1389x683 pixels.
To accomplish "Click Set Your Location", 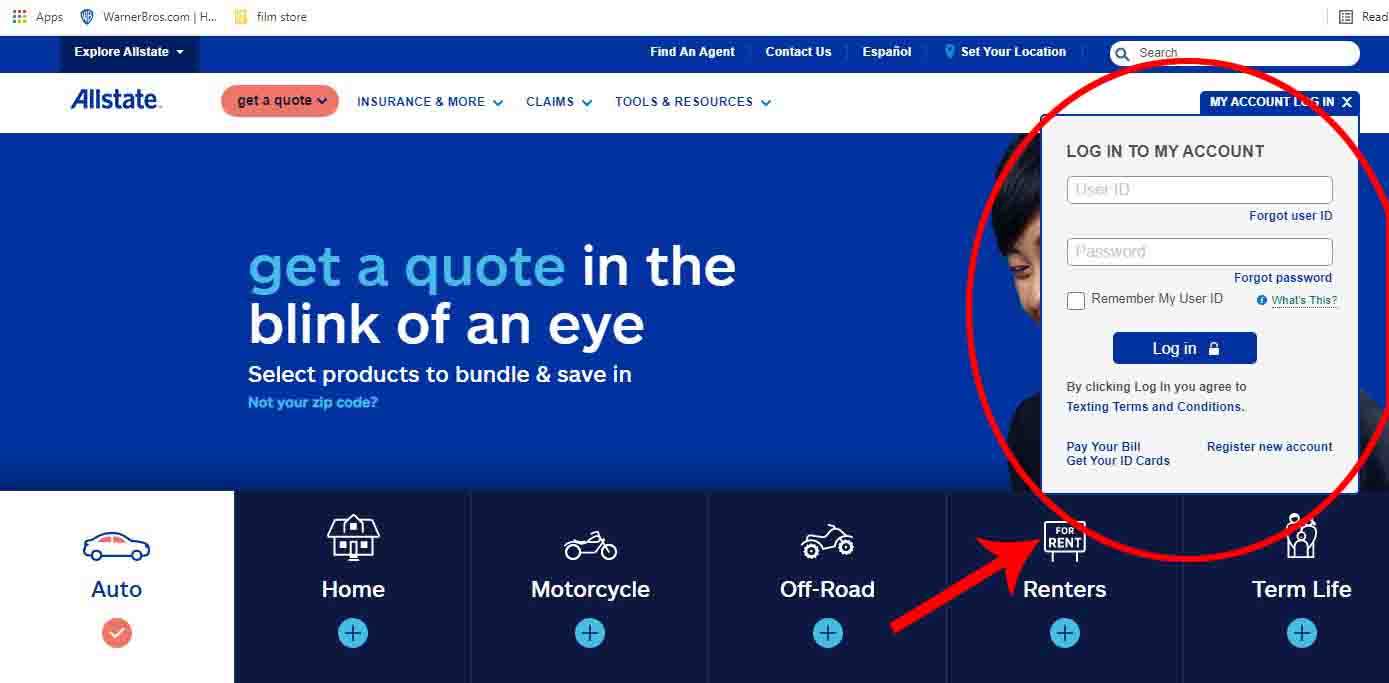I will (x=1013, y=52).
